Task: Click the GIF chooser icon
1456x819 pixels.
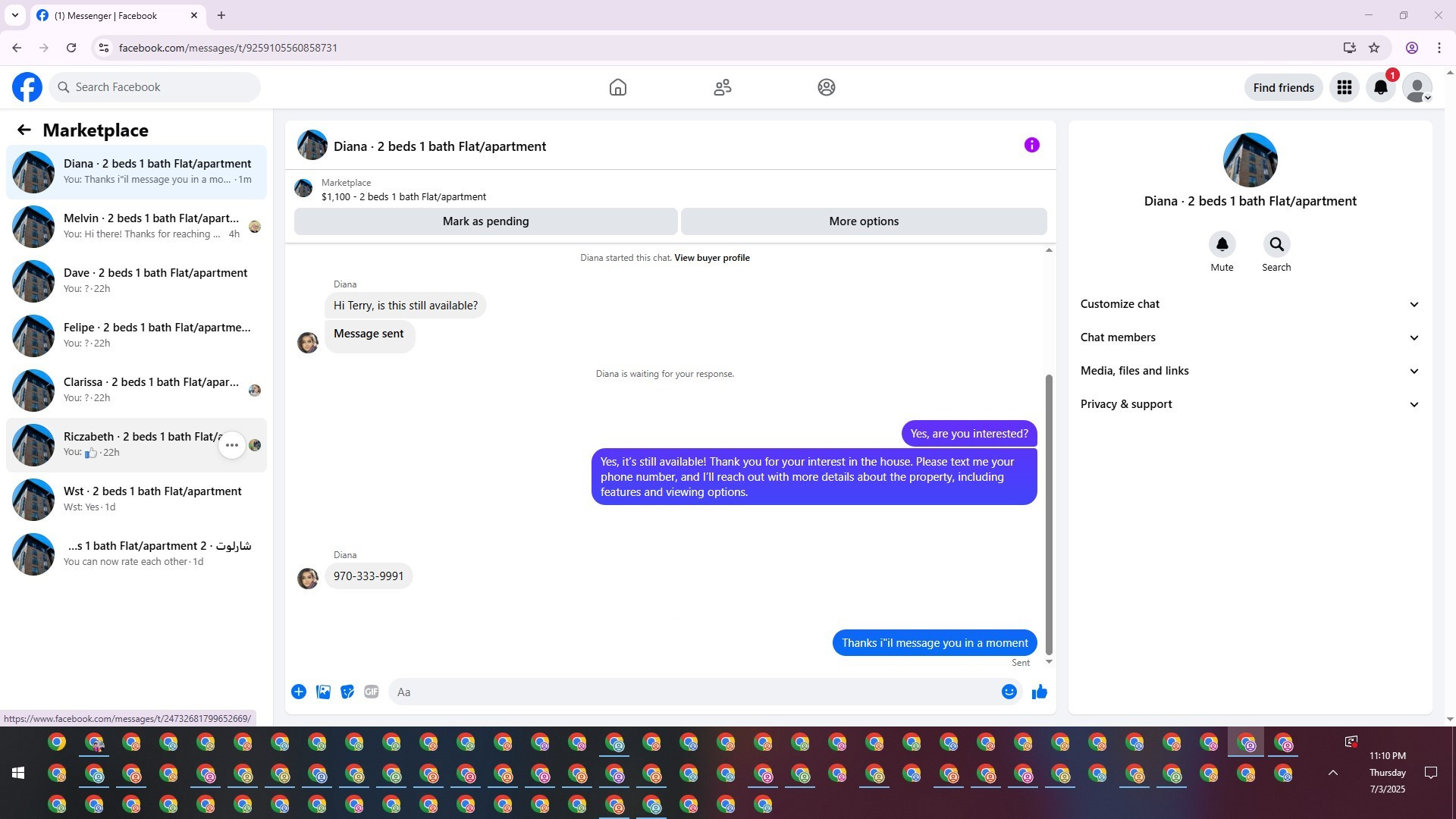Action: coord(371,692)
